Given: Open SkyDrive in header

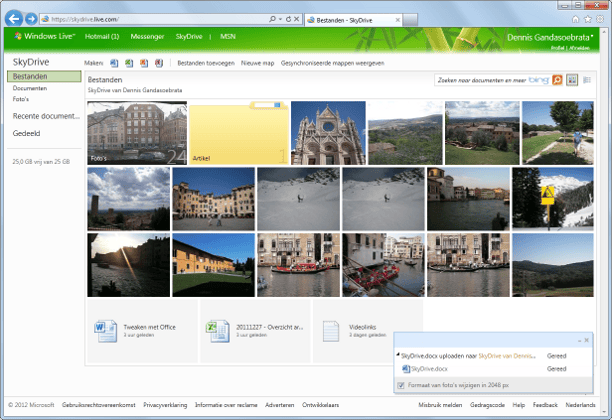Looking at the screenshot, I should tap(189, 36).
